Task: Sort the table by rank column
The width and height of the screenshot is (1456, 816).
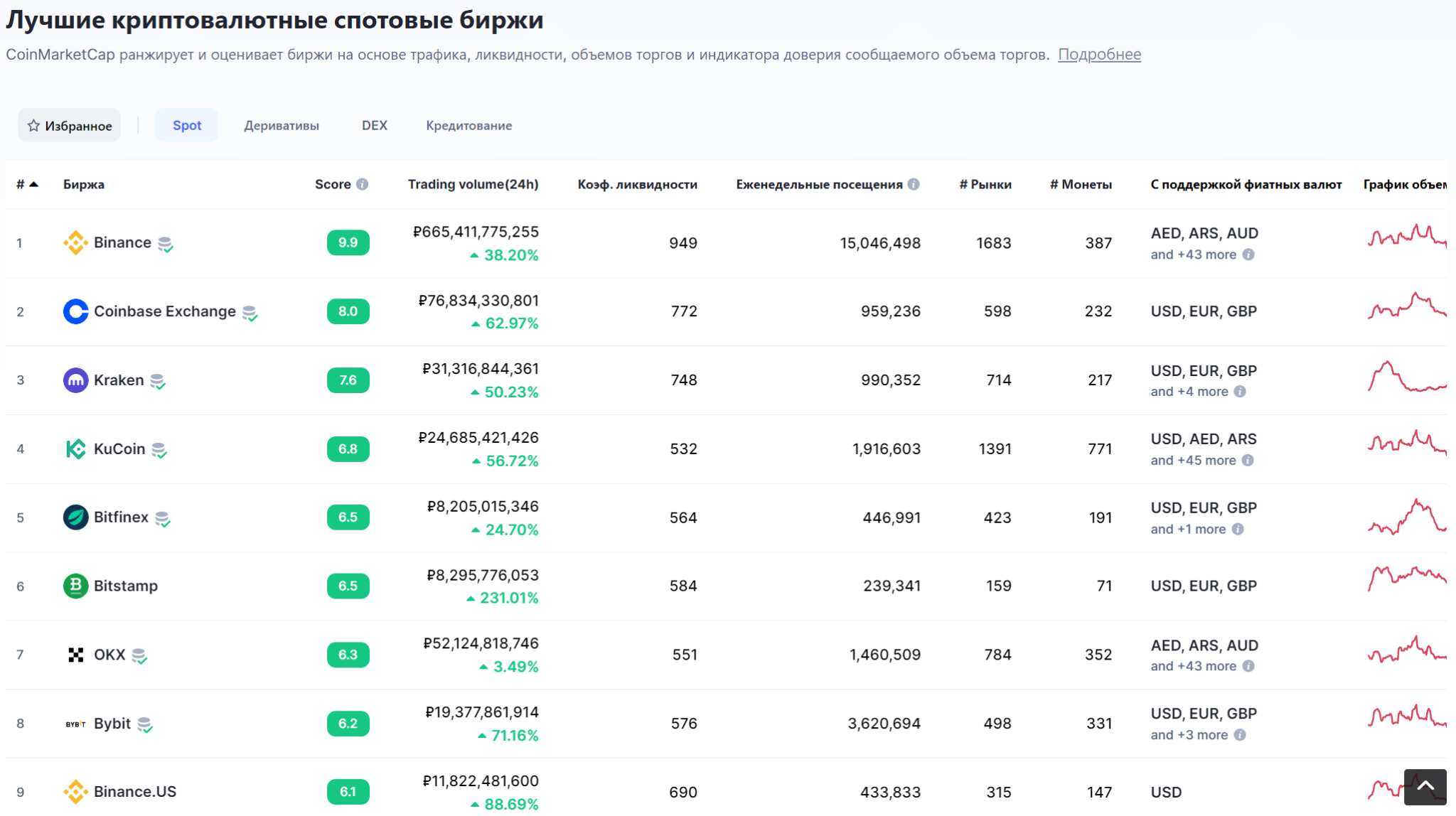Action: coord(25,183)
